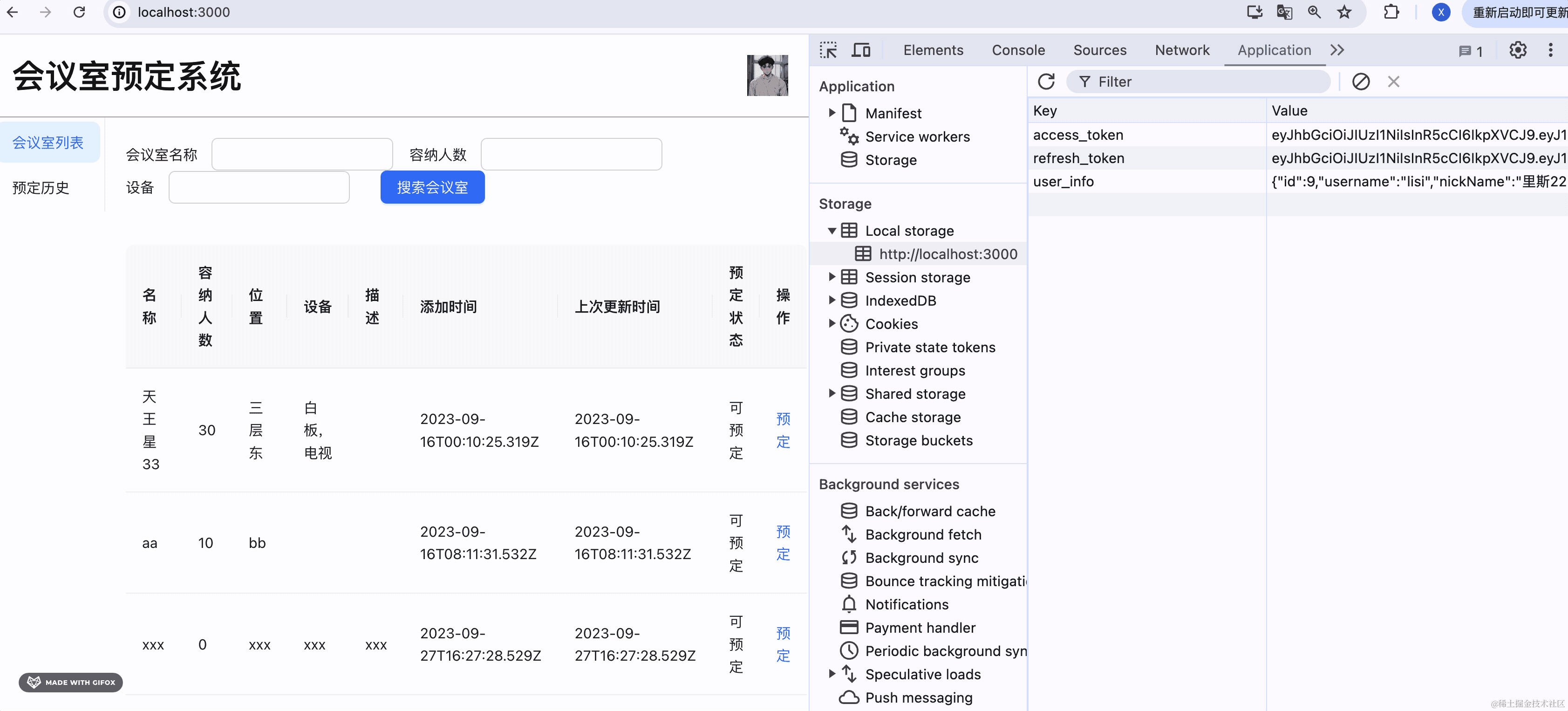Show more DevTools tabs chevron
1568x711 pixels.
pyautogui.click(x=1336, y=50)
